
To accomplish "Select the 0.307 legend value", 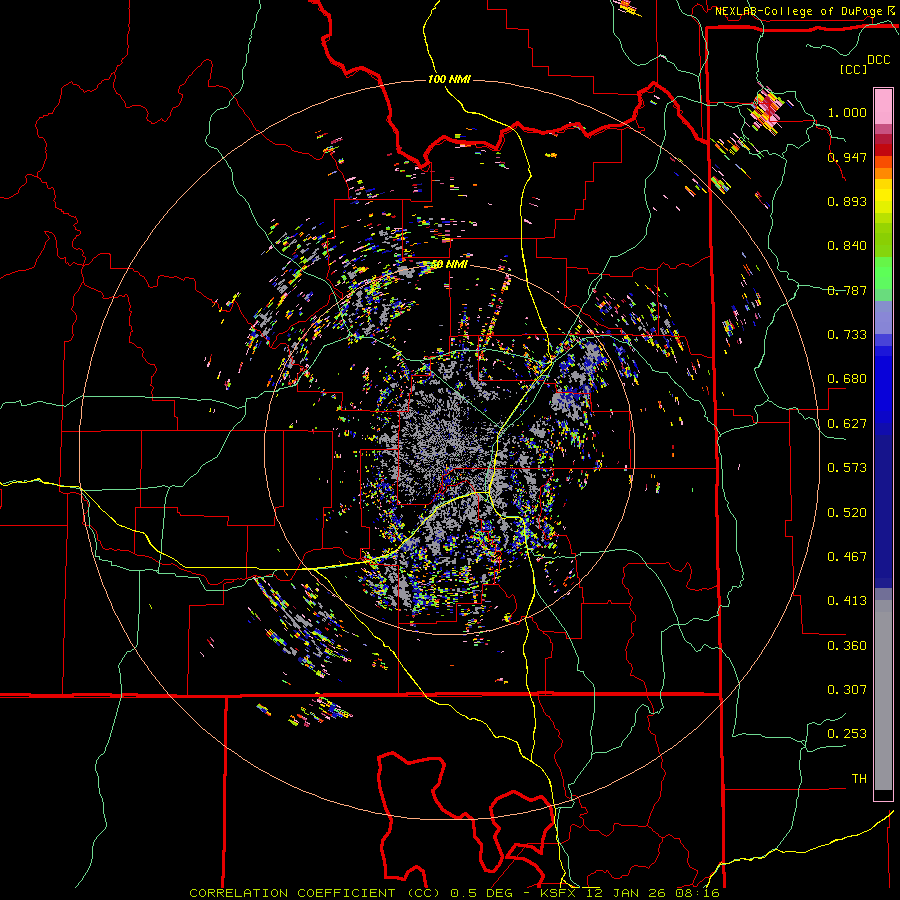I will click(847, 690).
